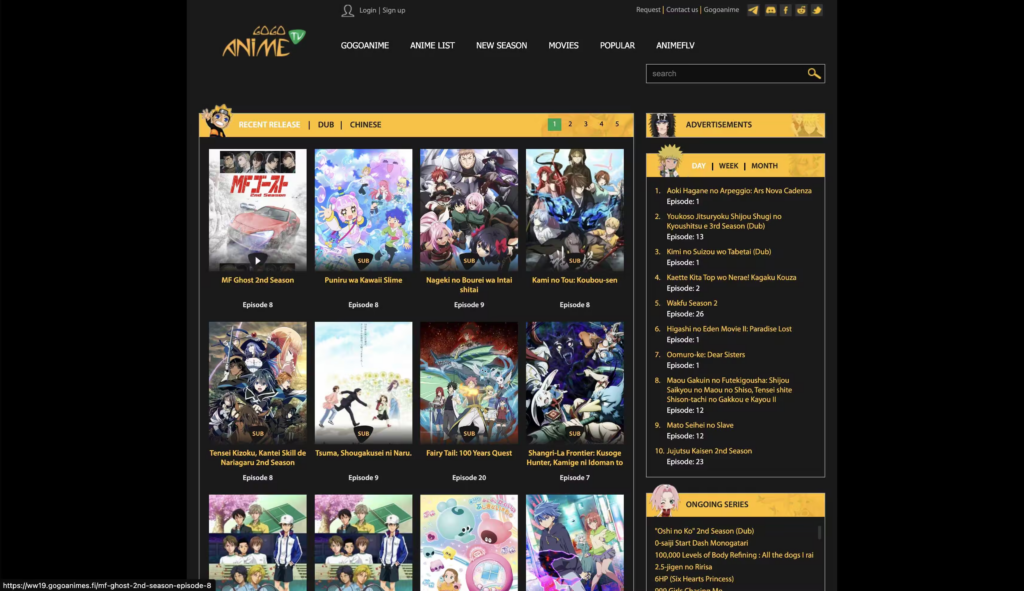The image size is (1024, 591).
Task: Open 6HP (Six Hearts Princess) link
Action: pyautogui.click(x=694, y=579)
